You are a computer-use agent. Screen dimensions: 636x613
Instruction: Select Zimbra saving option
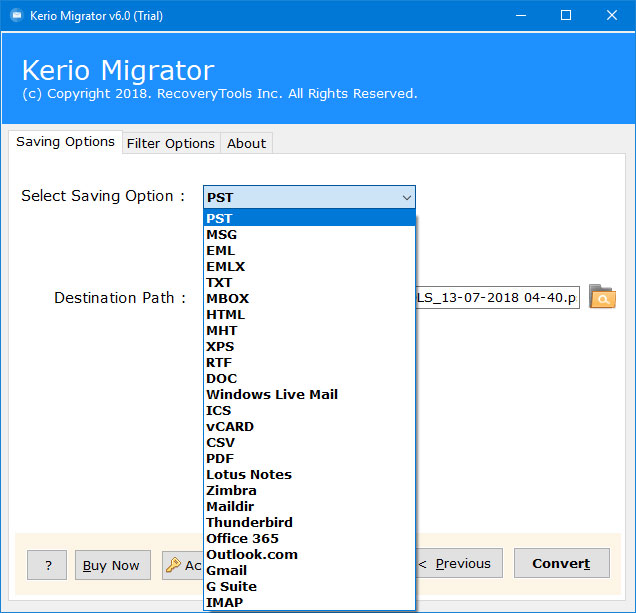309,490
